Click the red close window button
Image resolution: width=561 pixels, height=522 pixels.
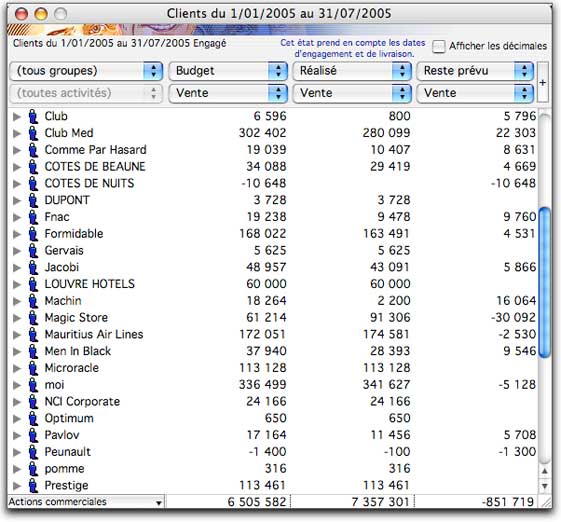tap(21, 14)
